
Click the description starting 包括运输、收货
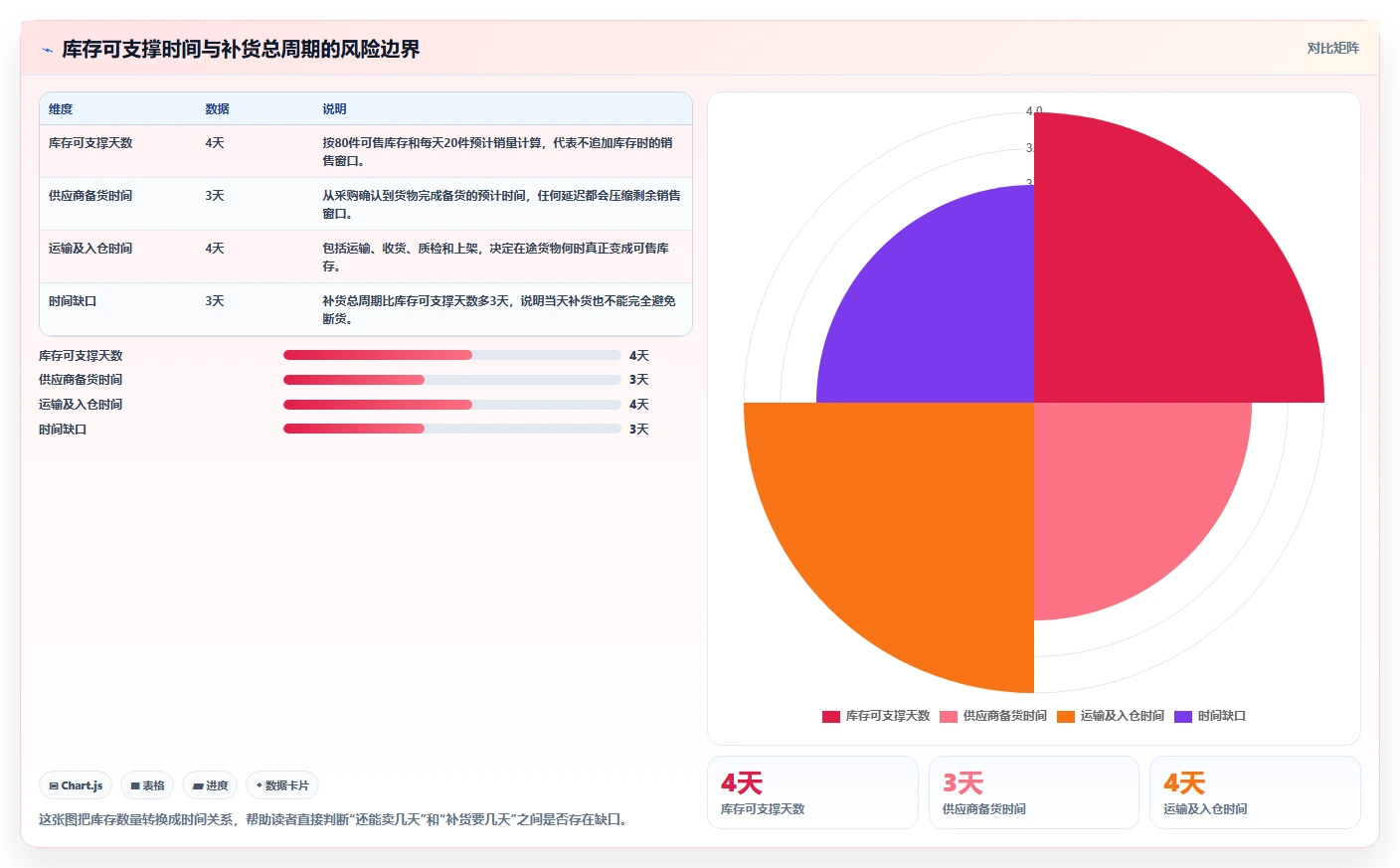tap(495, 257)
